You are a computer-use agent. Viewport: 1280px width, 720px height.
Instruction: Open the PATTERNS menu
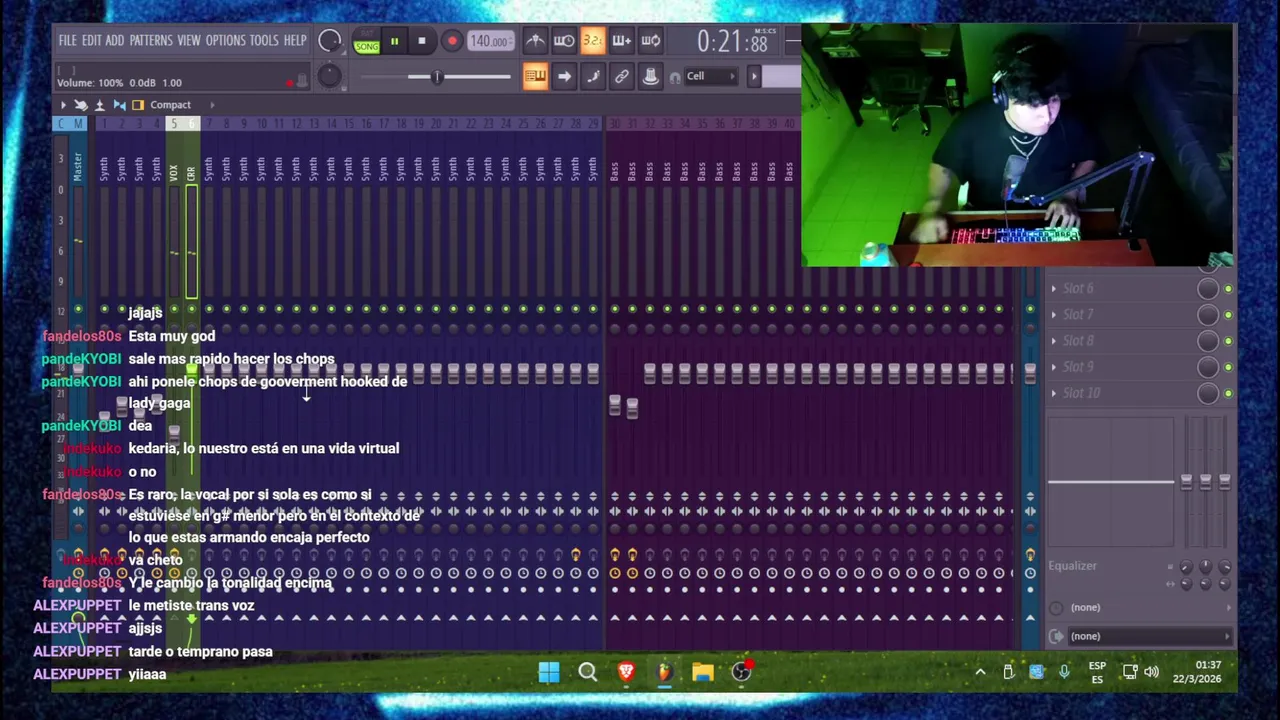click(x=151, y=40)
